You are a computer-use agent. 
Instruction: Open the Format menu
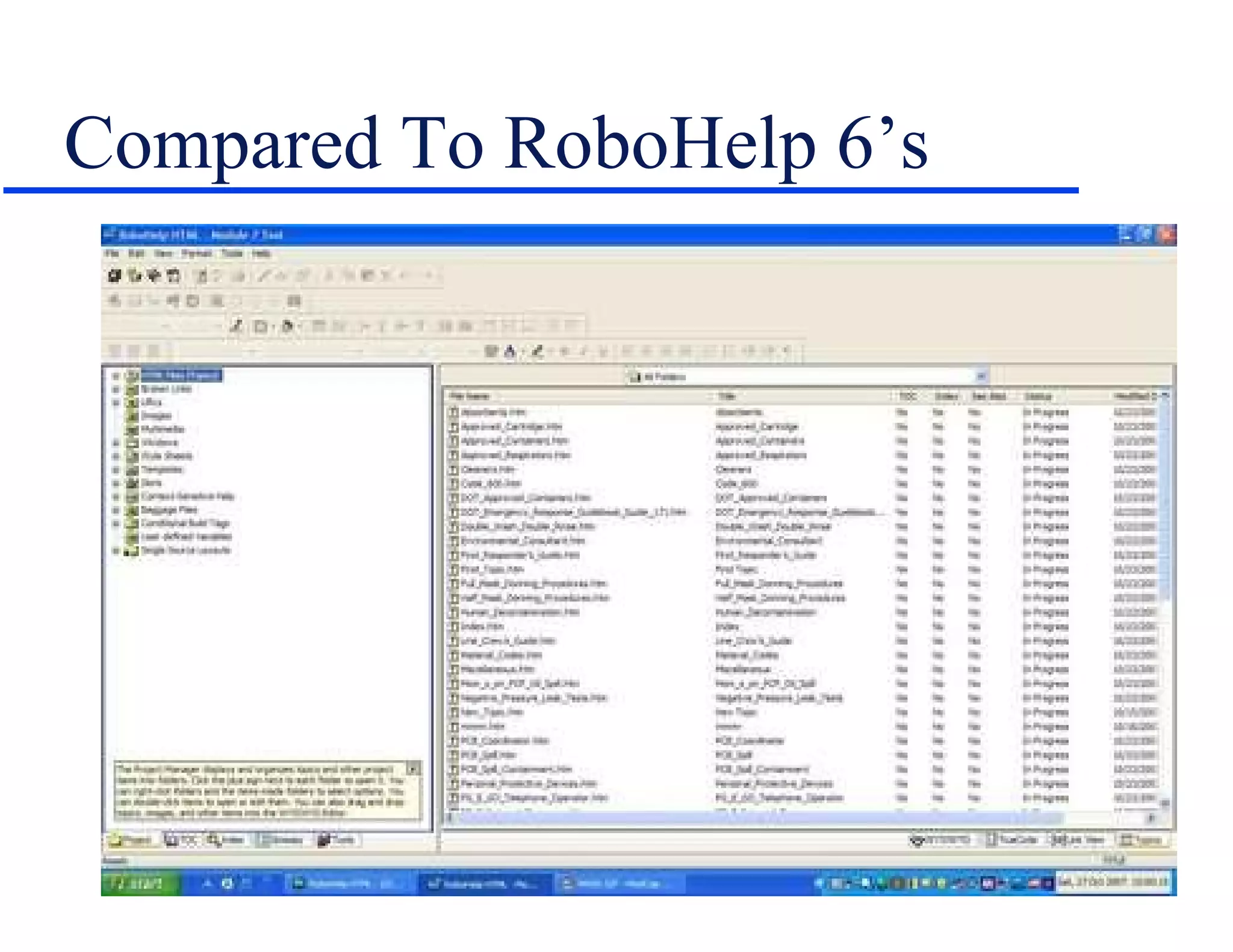pyautogui.click(x=196, y=253)
